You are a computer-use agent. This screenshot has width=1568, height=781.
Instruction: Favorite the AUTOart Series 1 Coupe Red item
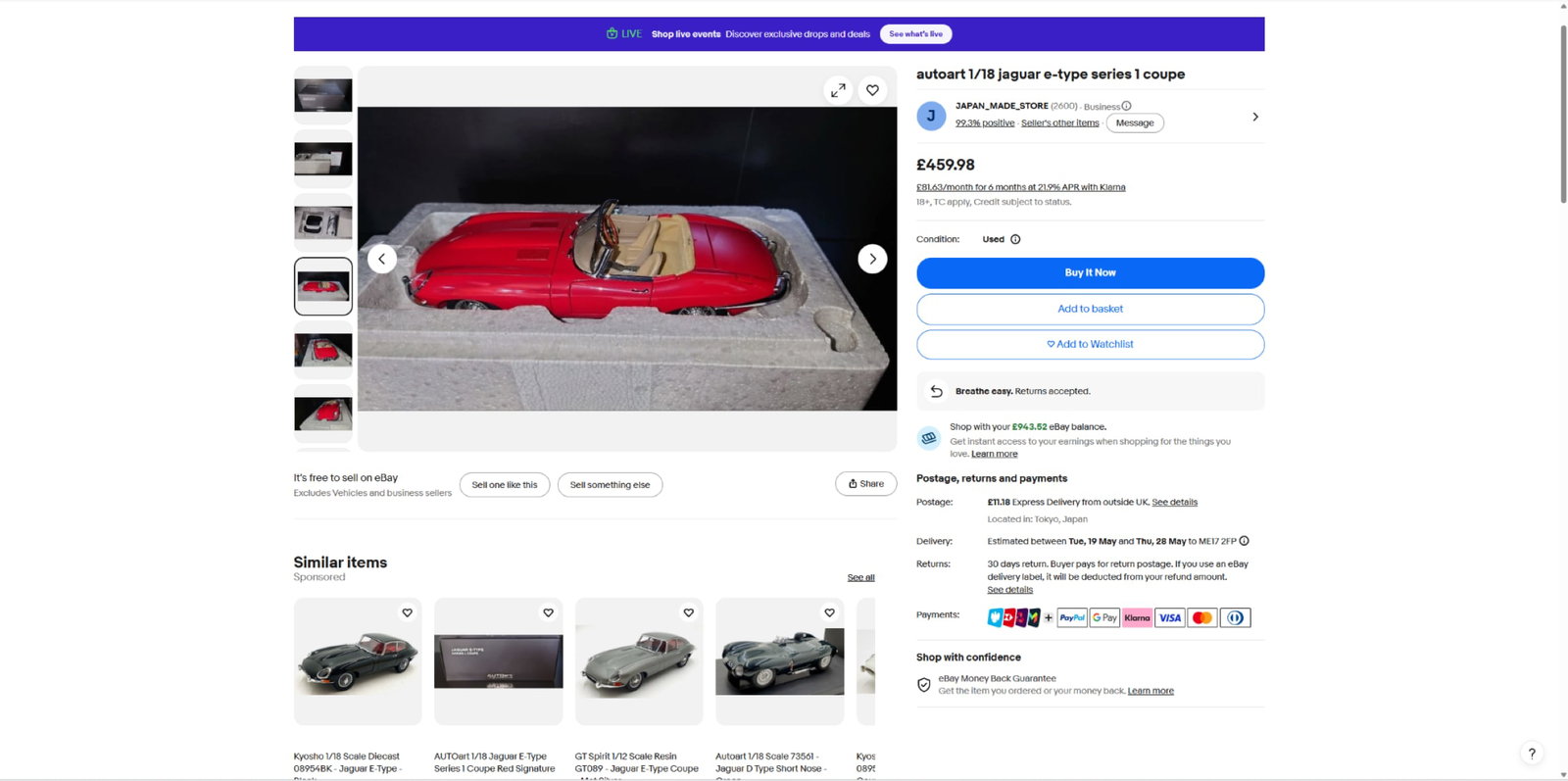click(x=549, y=612)
